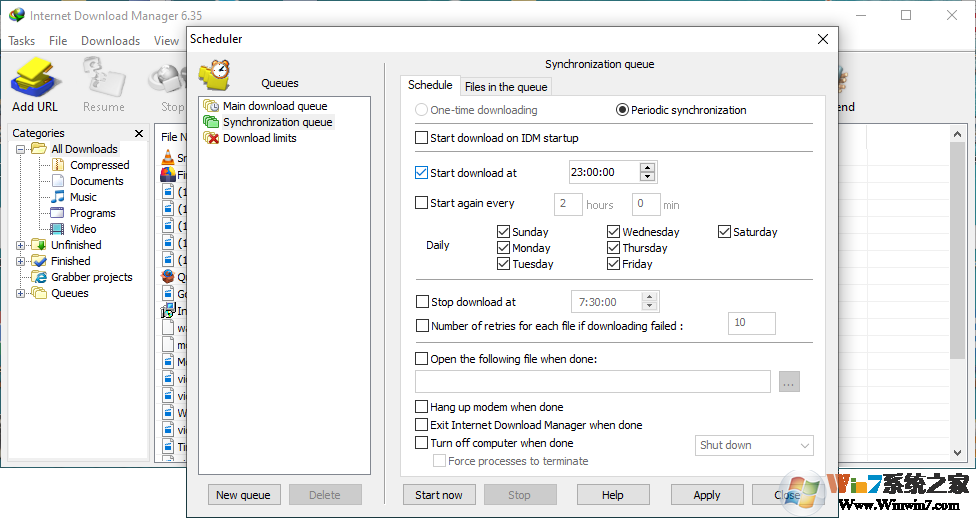Enable Start download on IDM startup
Viewport: 976px width, 519px height.
pos(422,138)
